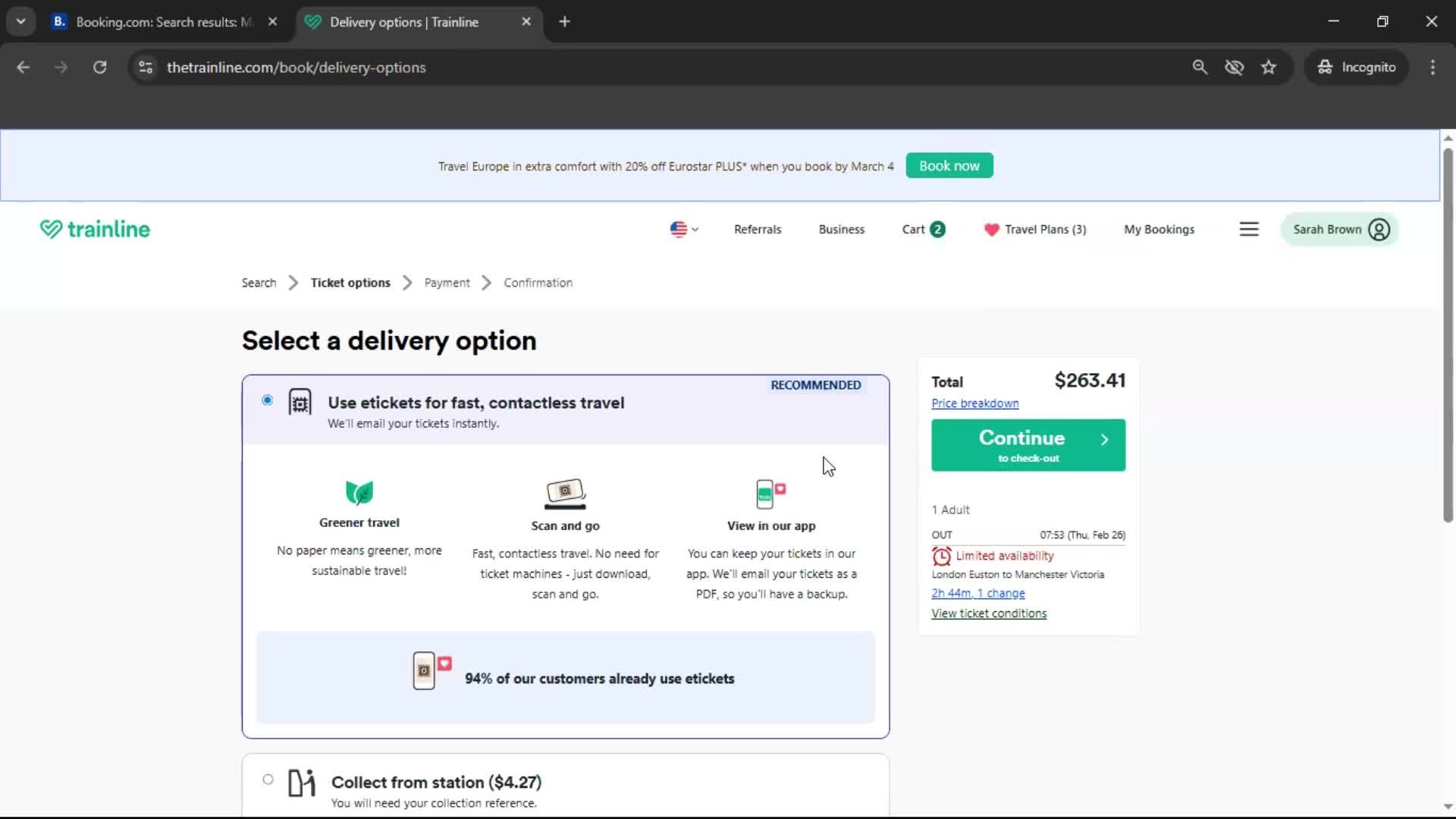Open the Price breakdown link
The height and width of the screenshot is (819, 1456).
coord(974,403)
